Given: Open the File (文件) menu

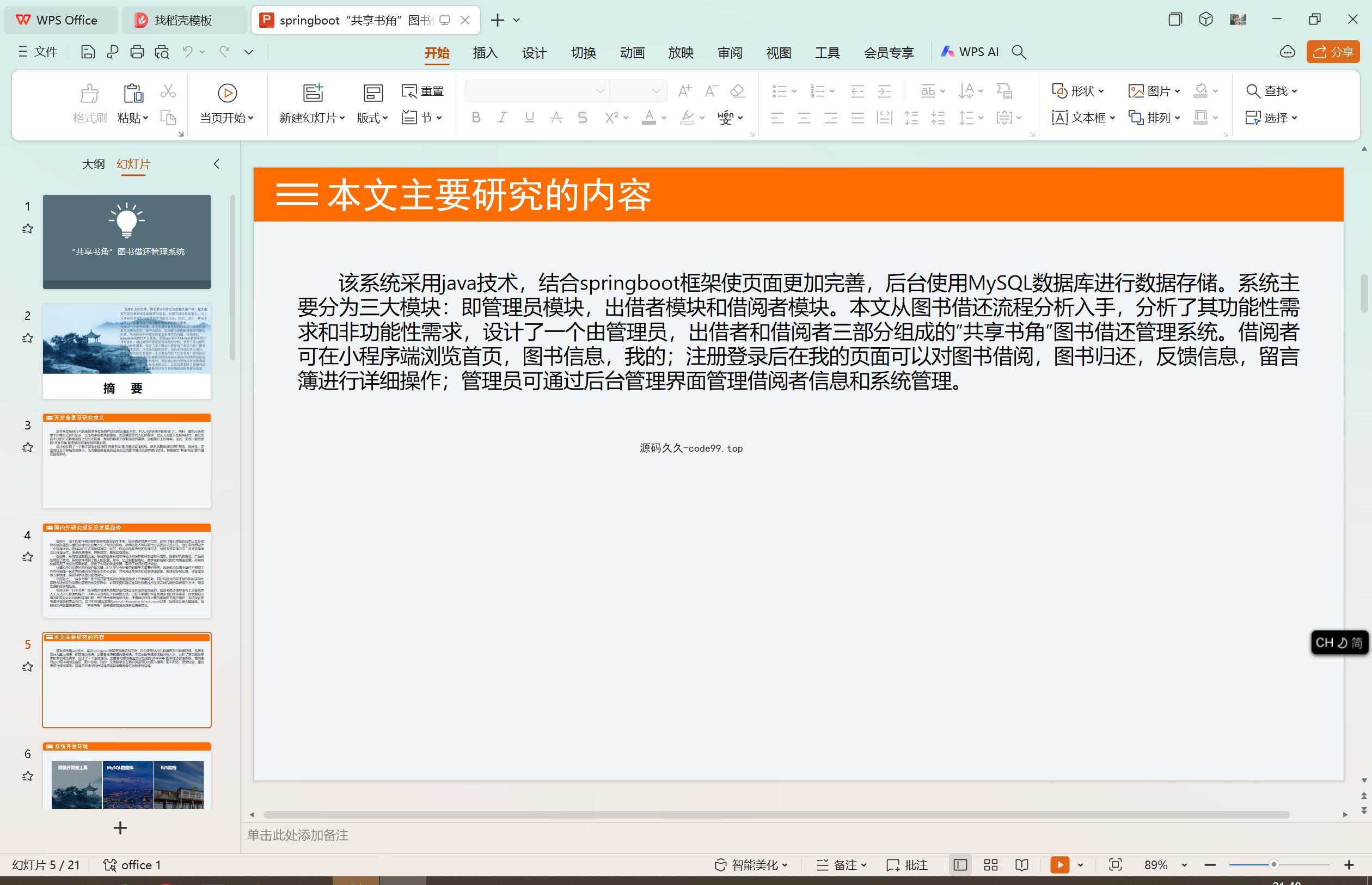Looking at the screenshot, I should [38, 52].
